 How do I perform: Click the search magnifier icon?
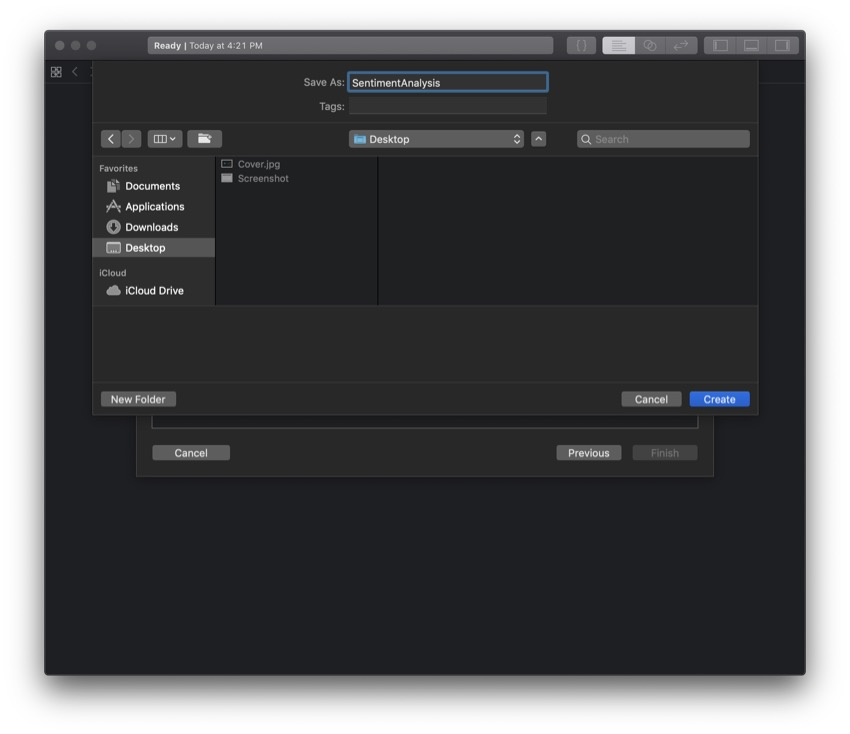click(586, 139)
